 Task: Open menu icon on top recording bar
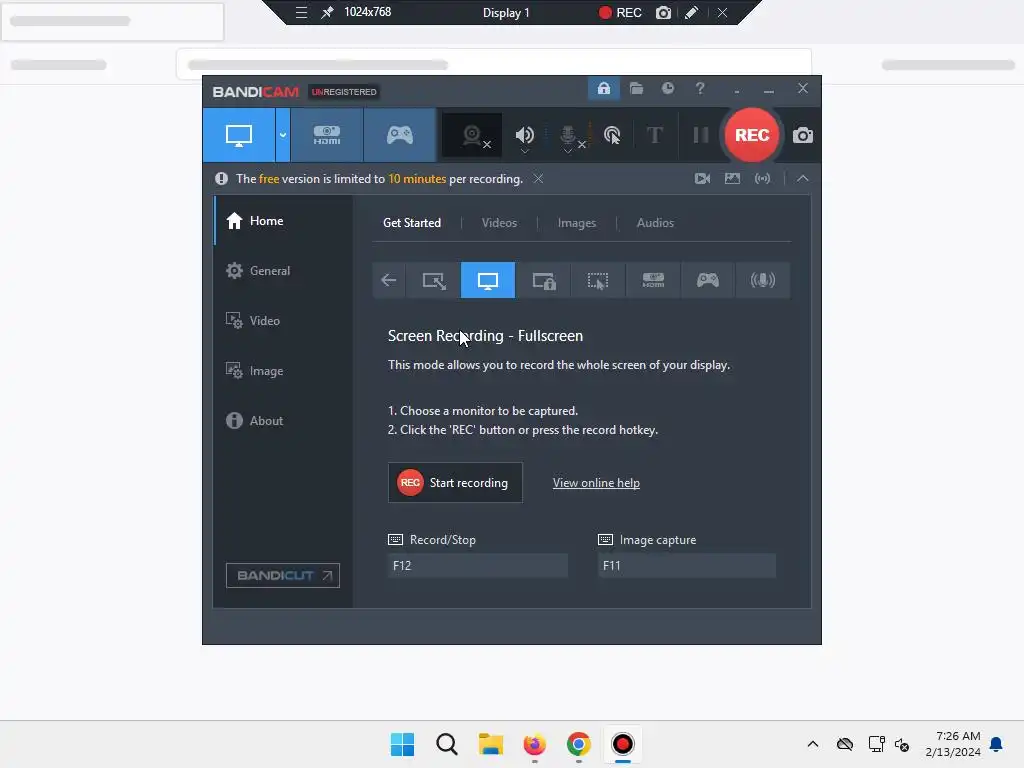pyautogui.click(x=301, y=12)
